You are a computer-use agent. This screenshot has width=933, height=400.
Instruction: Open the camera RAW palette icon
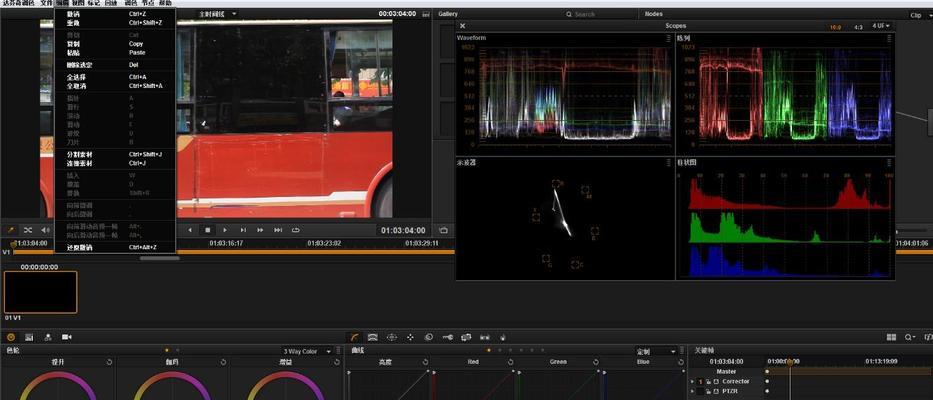point(67,337)
